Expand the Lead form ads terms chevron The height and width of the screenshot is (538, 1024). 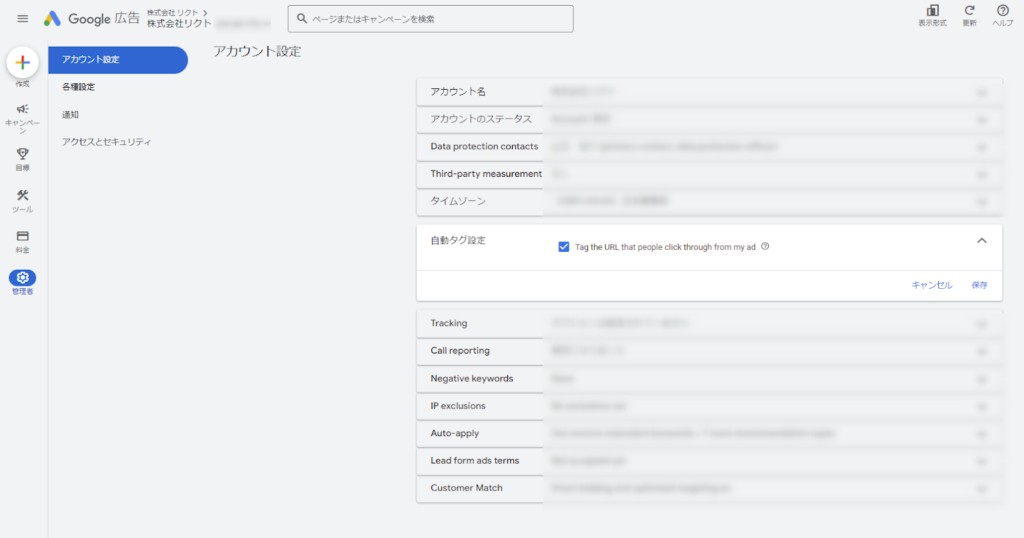[982, 462]
